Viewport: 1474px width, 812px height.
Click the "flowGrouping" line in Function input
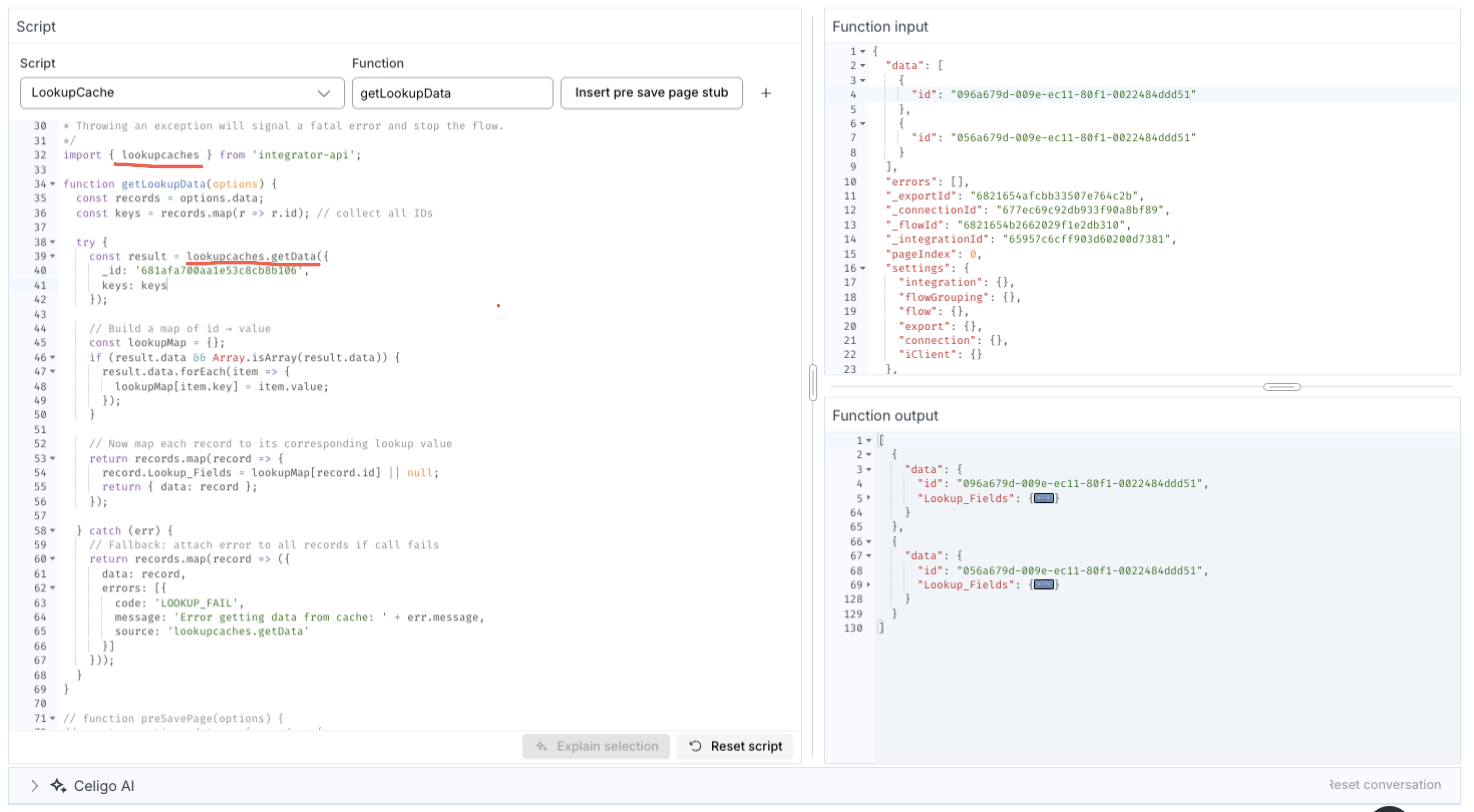960,298
